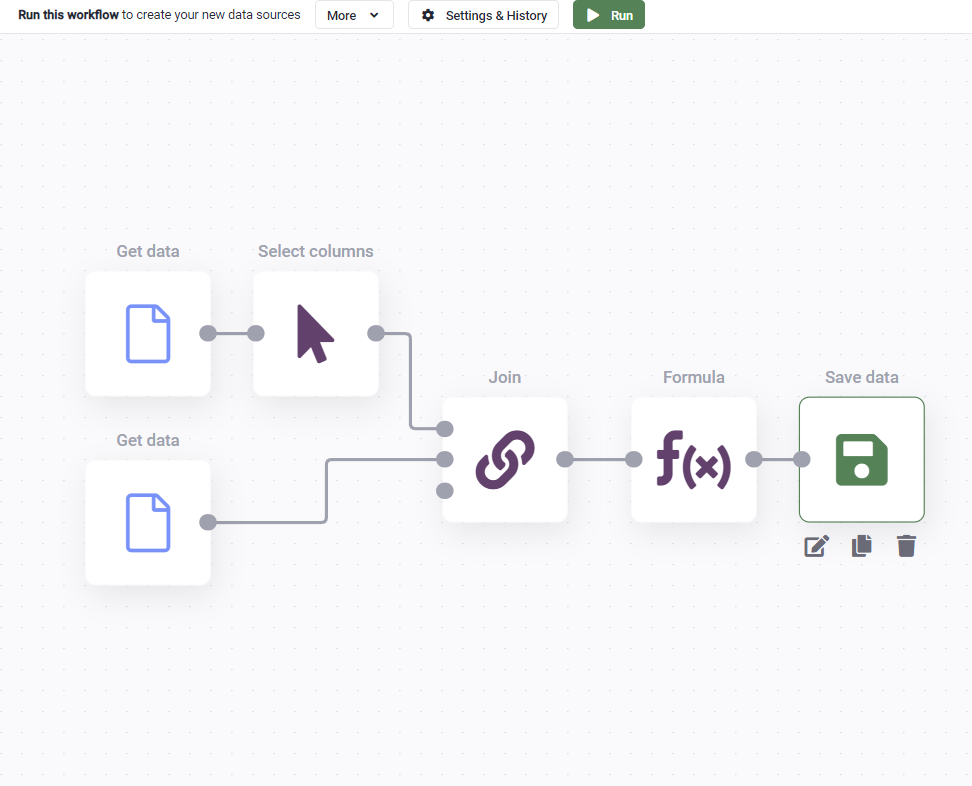The image size is (972, 786).
Task: Run the workflow
Action: (608, 15)
